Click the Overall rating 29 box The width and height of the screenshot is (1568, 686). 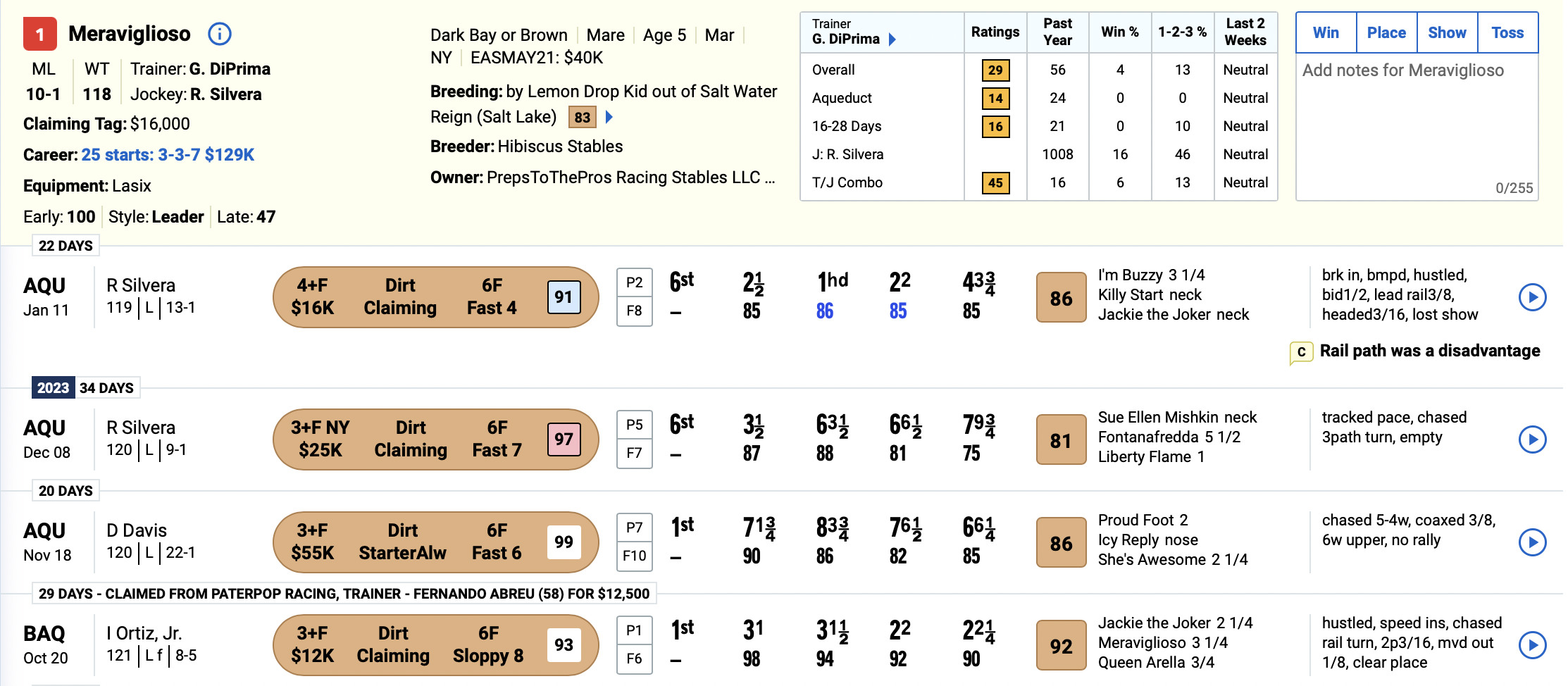(995, 70)
